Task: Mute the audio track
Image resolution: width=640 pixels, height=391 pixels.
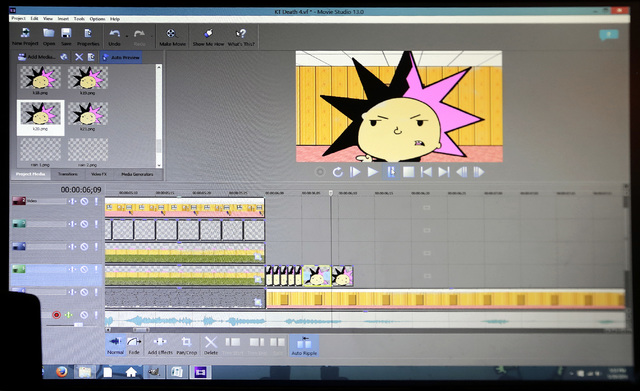Action: [84, 315]
